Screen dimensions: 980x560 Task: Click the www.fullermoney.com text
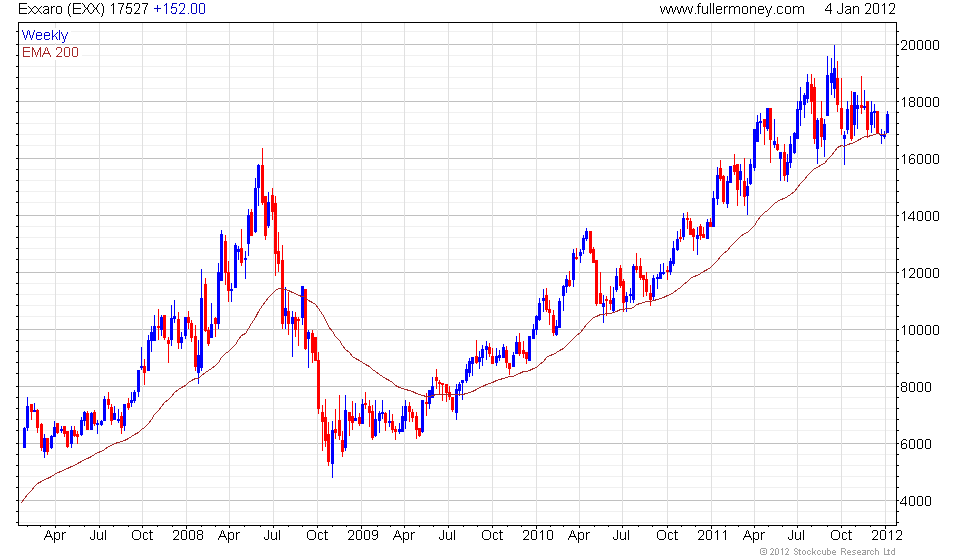click(x=732, y=9)
